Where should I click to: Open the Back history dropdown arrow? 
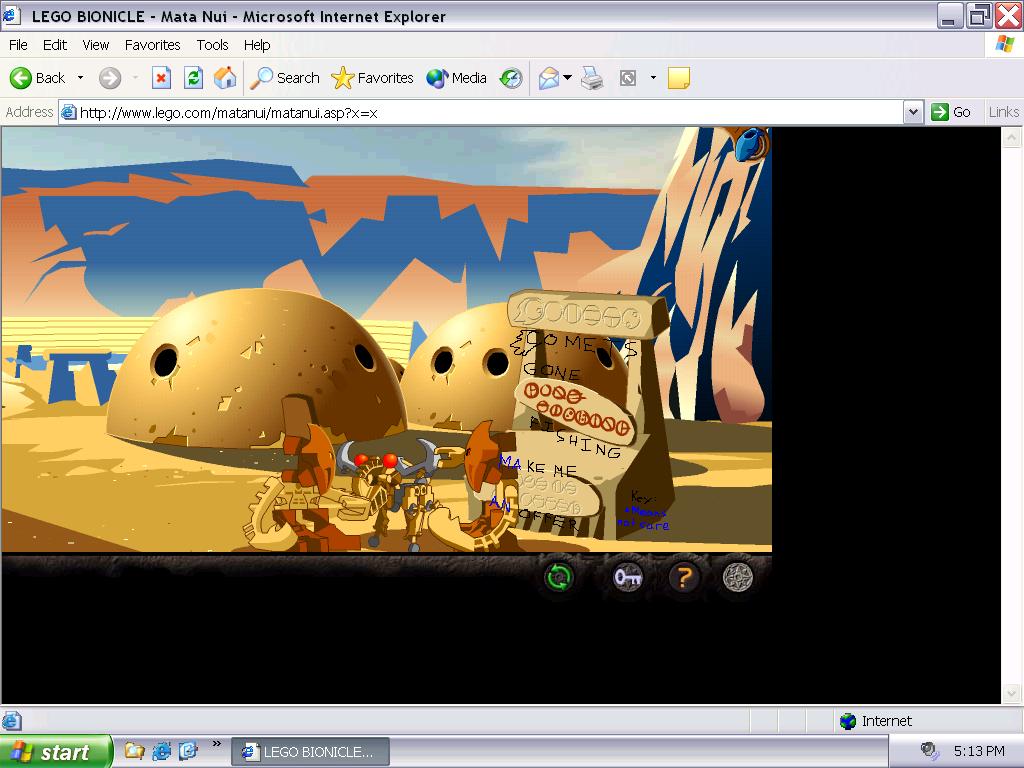pos(80,78)
